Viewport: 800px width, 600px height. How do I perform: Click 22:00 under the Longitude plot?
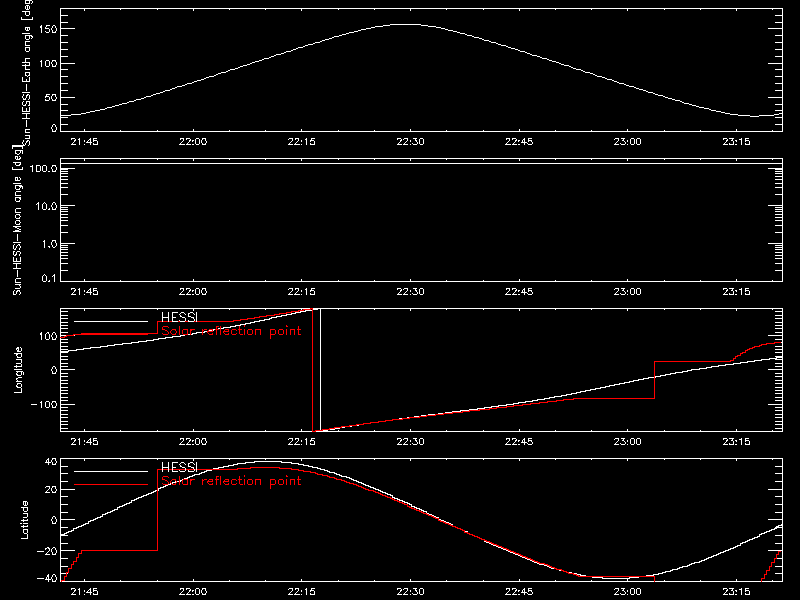coord(193,441)
